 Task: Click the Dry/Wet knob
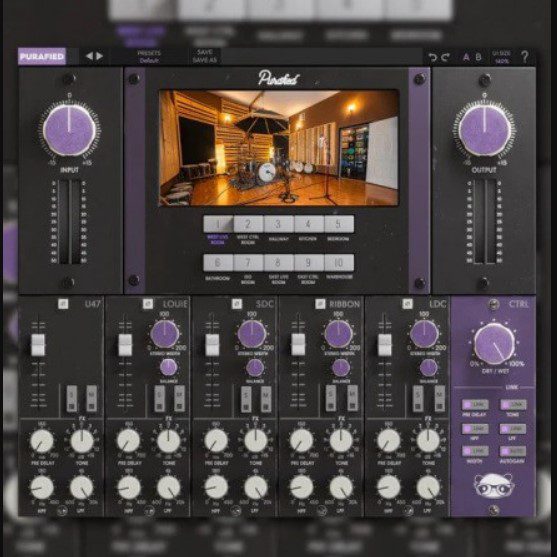click(x=494, y=344)
